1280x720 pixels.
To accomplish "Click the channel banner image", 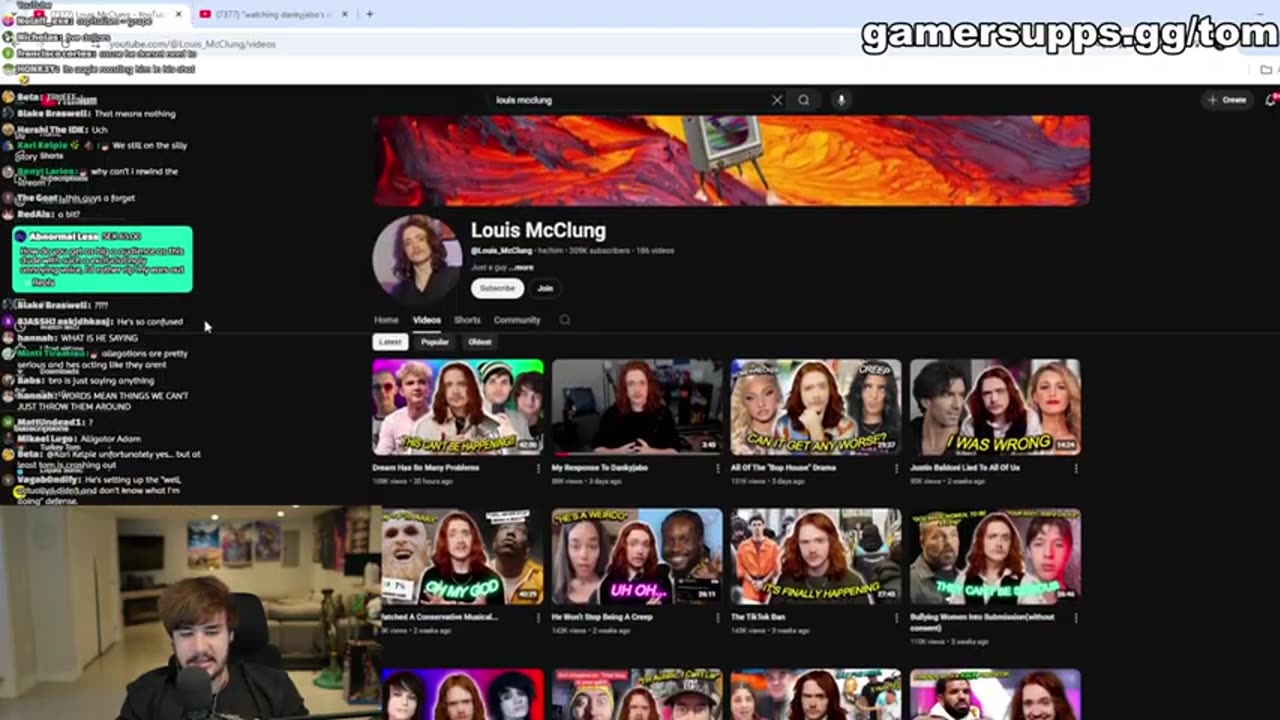I will (732, 160).
